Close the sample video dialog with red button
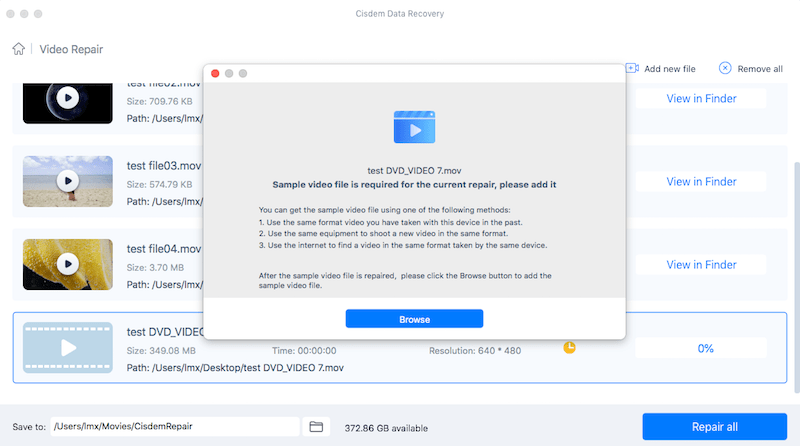 click(215, 73)
